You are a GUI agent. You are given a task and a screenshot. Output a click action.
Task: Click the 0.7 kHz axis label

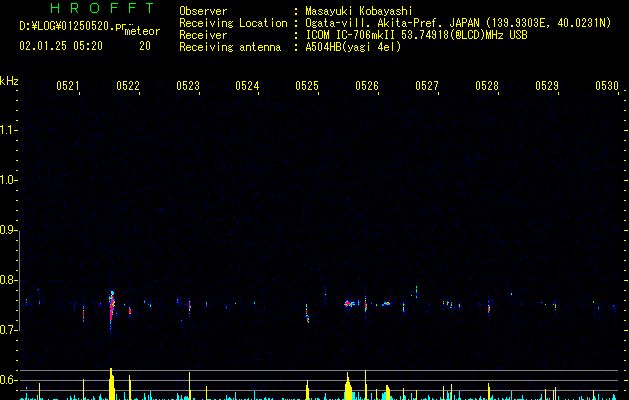click(x=7, y=330)
